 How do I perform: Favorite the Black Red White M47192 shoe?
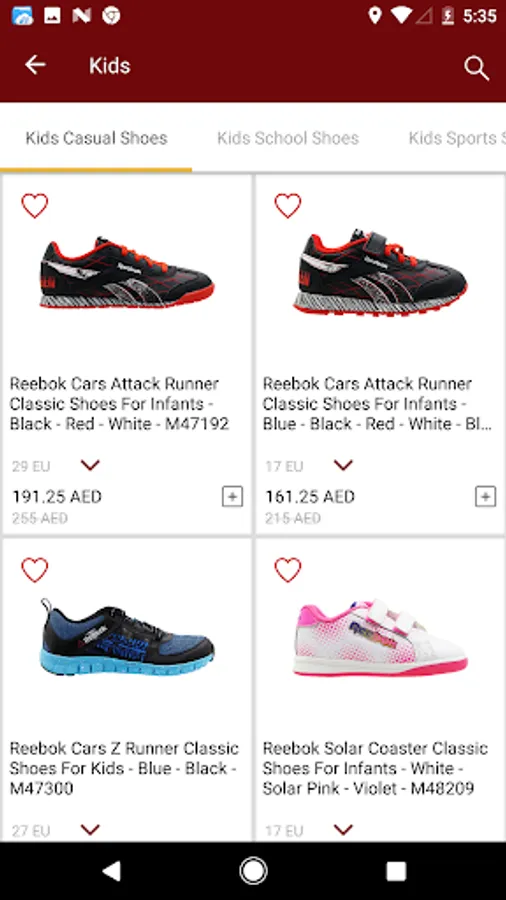34,205
